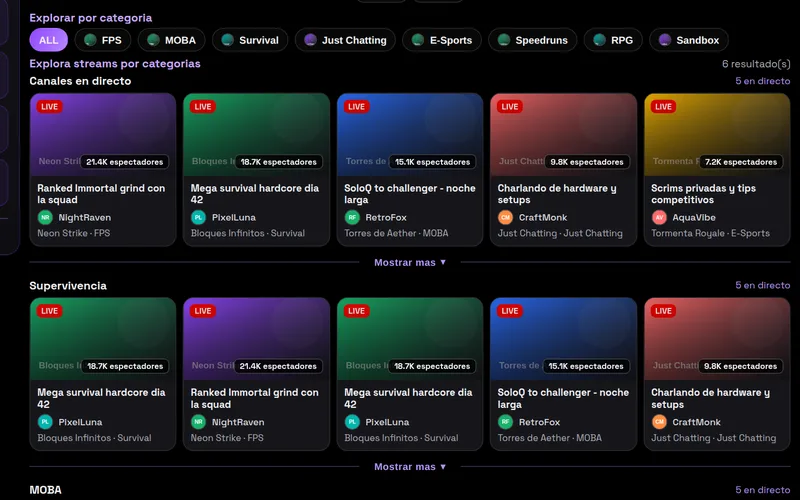Click the purple icon on Sandbox chip
The height and width of the screenshot is (500, 800).
click(665, 40)
